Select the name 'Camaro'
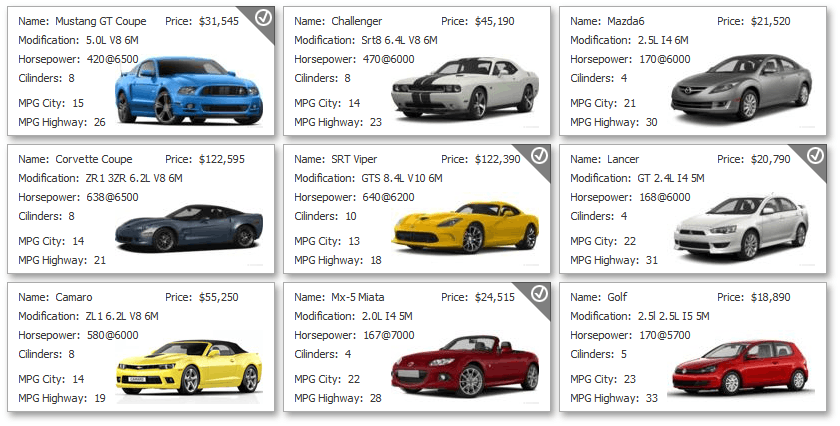The height and width of the screenshot is (426, 840). (x=74, y=297)
